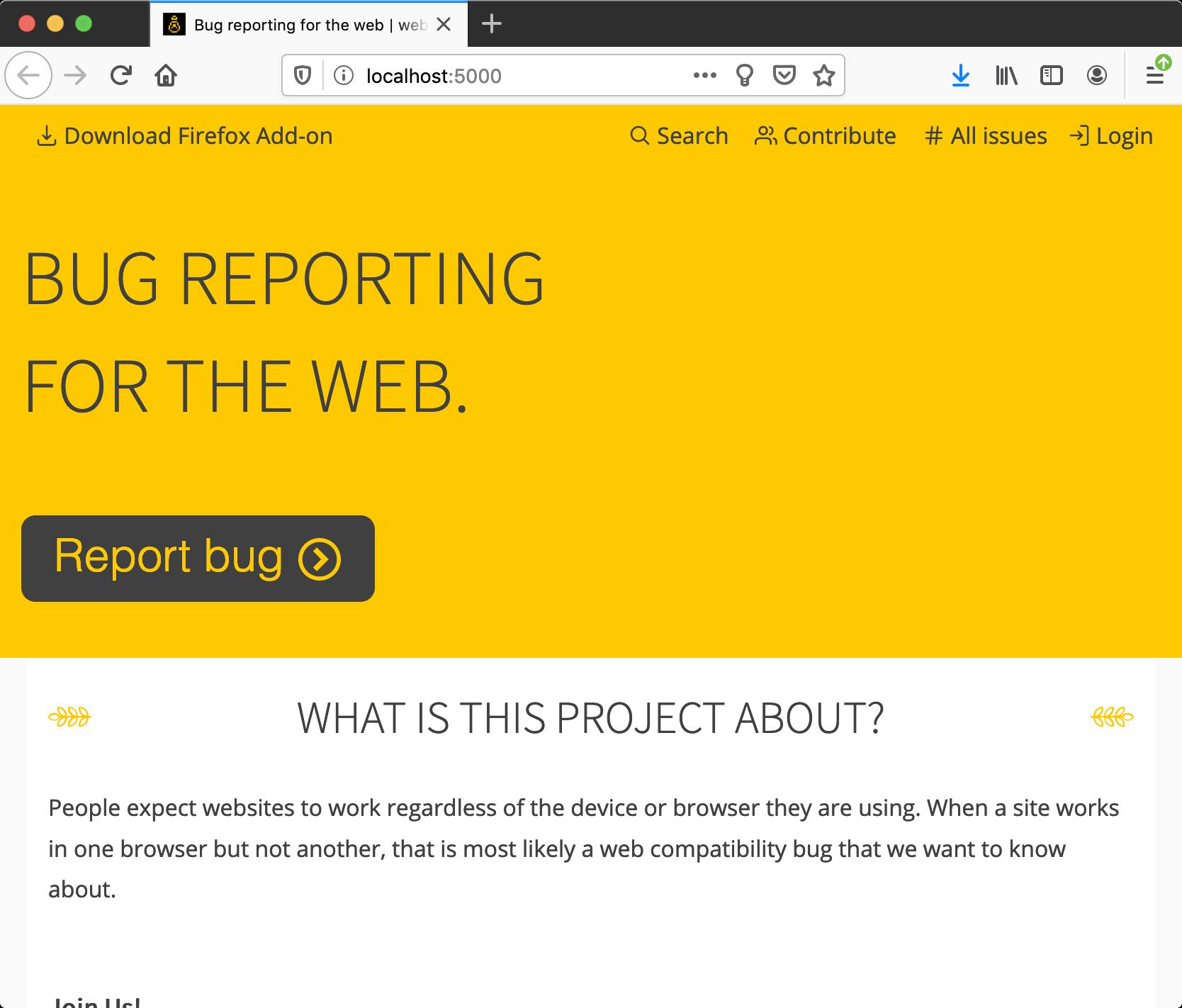Open page actions three-dots menu
Image resolution: width=1182 pixels, height=1008 pixels.
click(704, 75)
